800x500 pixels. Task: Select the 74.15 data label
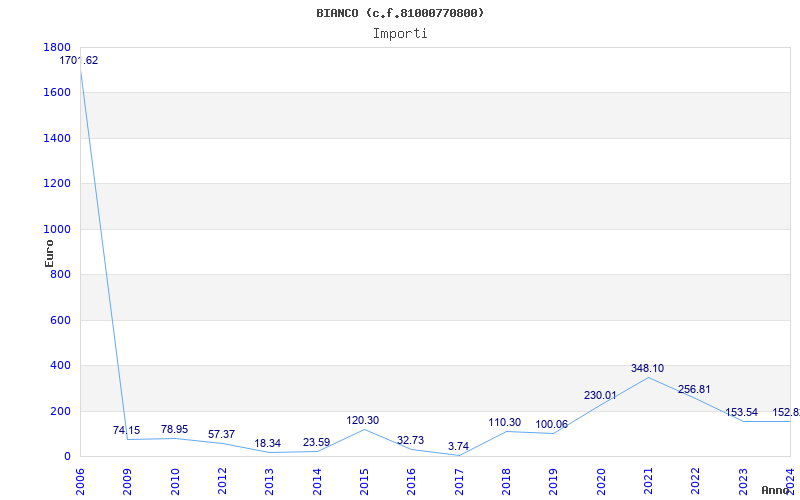pyautogui.click(x=127, y=430)
